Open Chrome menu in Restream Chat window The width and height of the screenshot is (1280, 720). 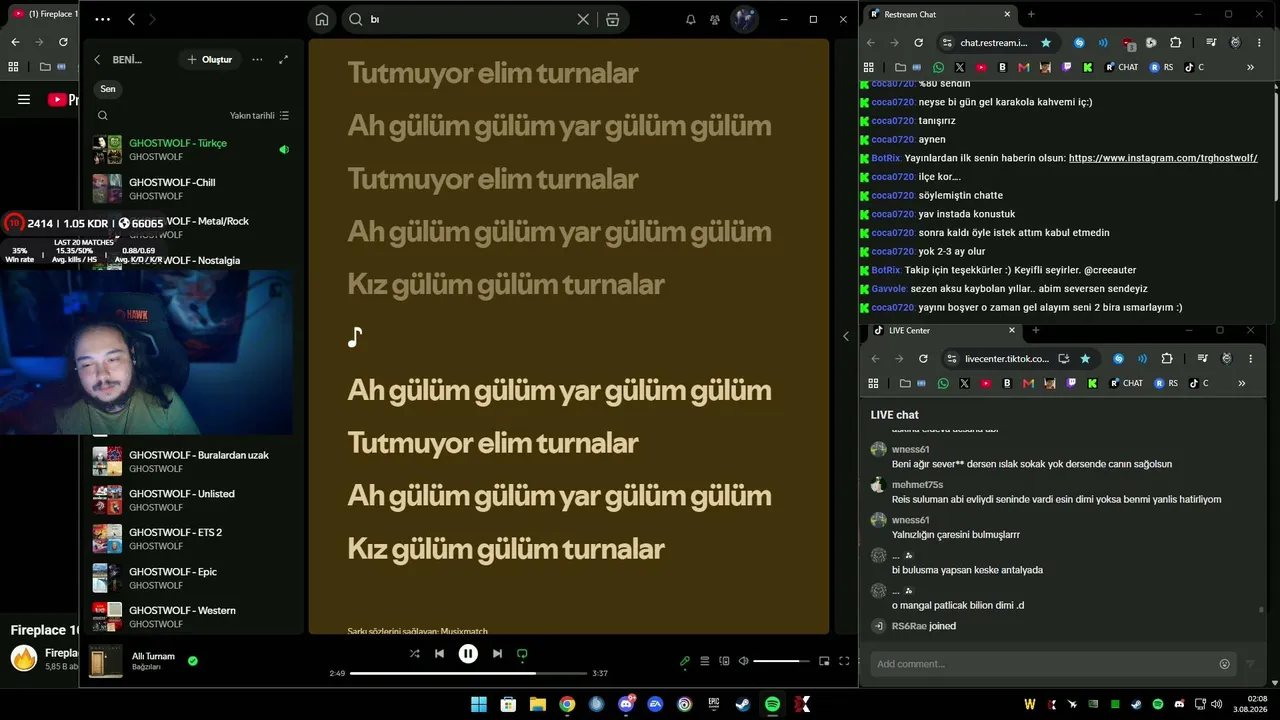pyautogui.click(x=1258, y=43)
